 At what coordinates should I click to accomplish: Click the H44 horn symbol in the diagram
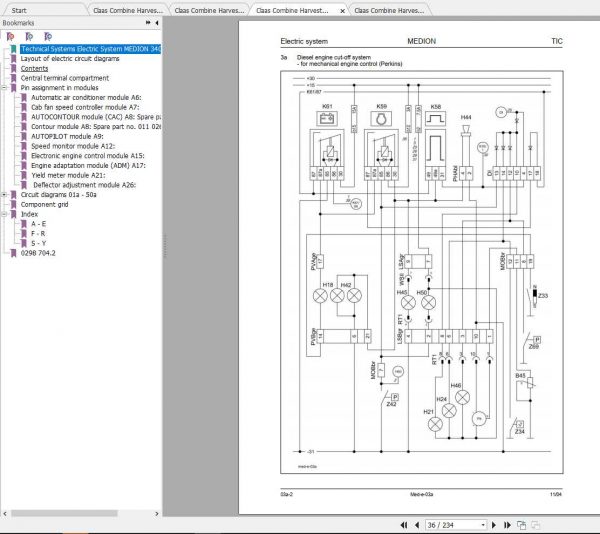(466, 131)
